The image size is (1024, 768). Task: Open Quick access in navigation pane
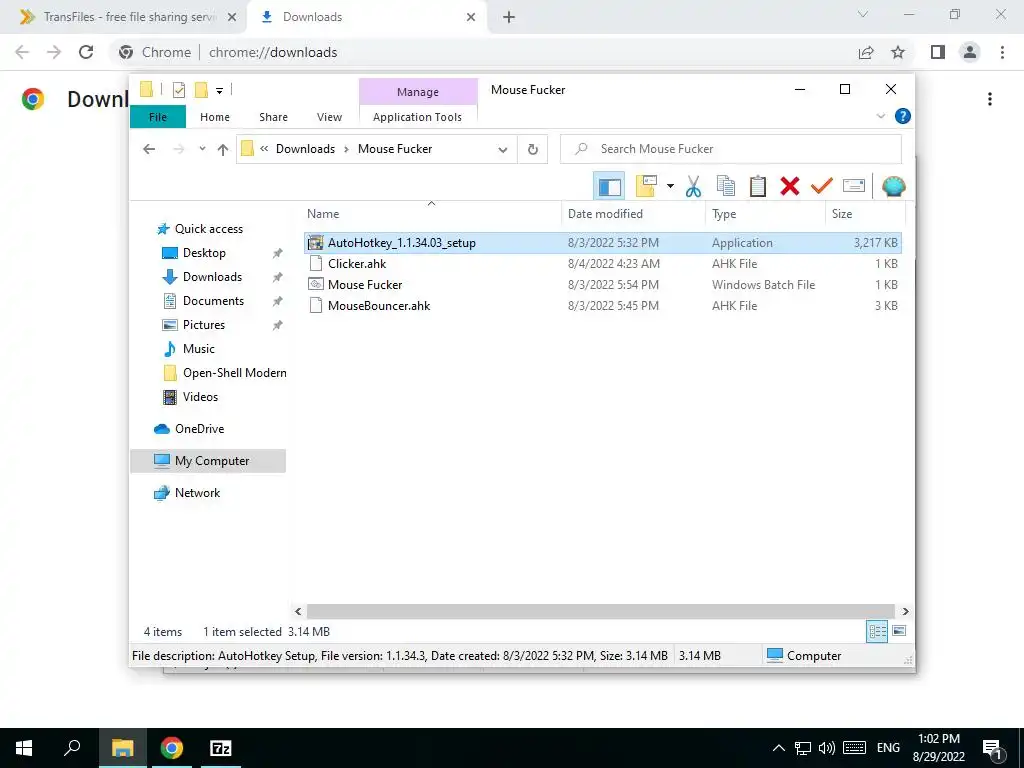pyautogui.click(x=208, y=229)
